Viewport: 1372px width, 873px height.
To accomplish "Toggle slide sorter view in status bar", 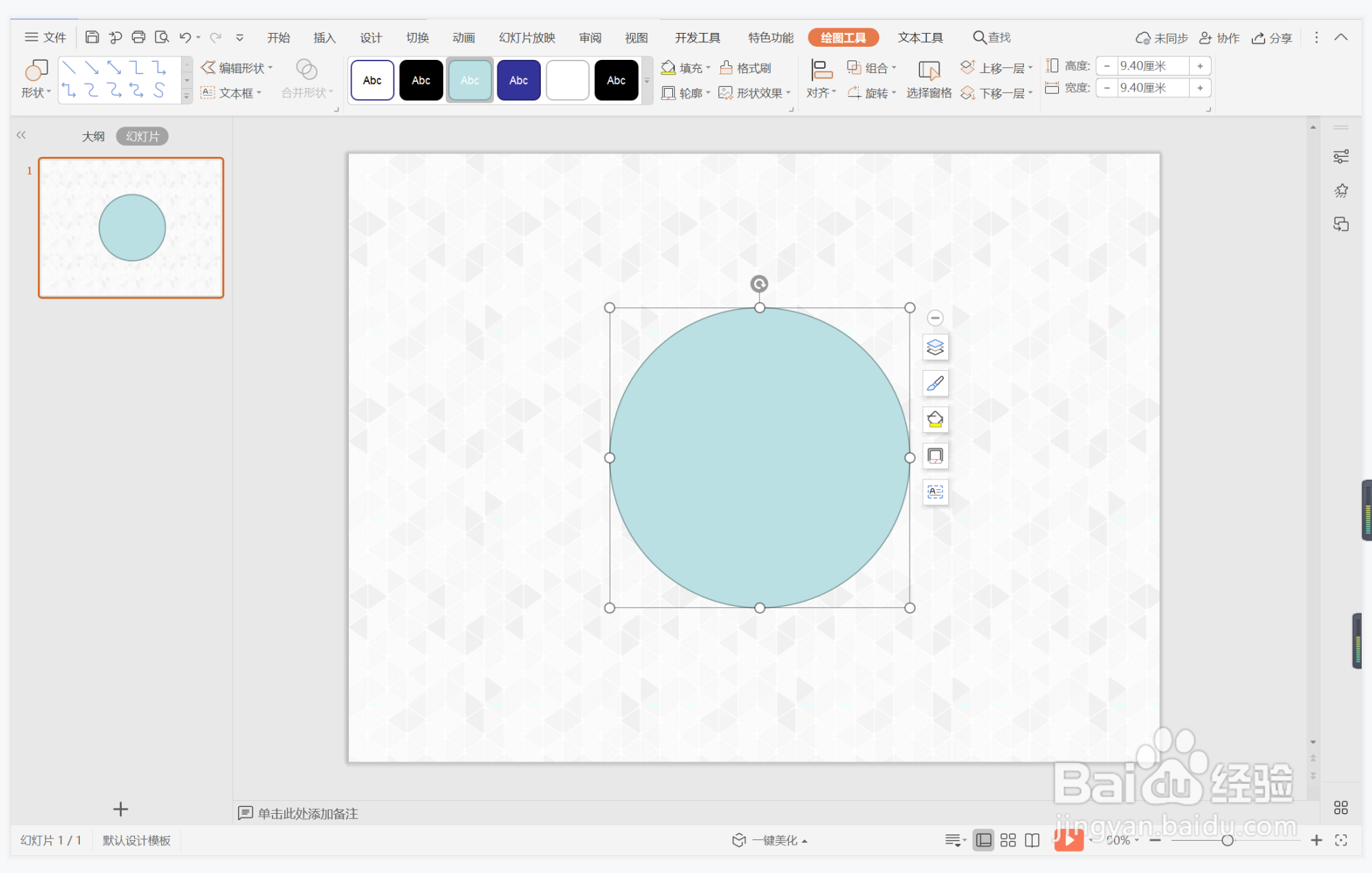I will coord(1008,840).
